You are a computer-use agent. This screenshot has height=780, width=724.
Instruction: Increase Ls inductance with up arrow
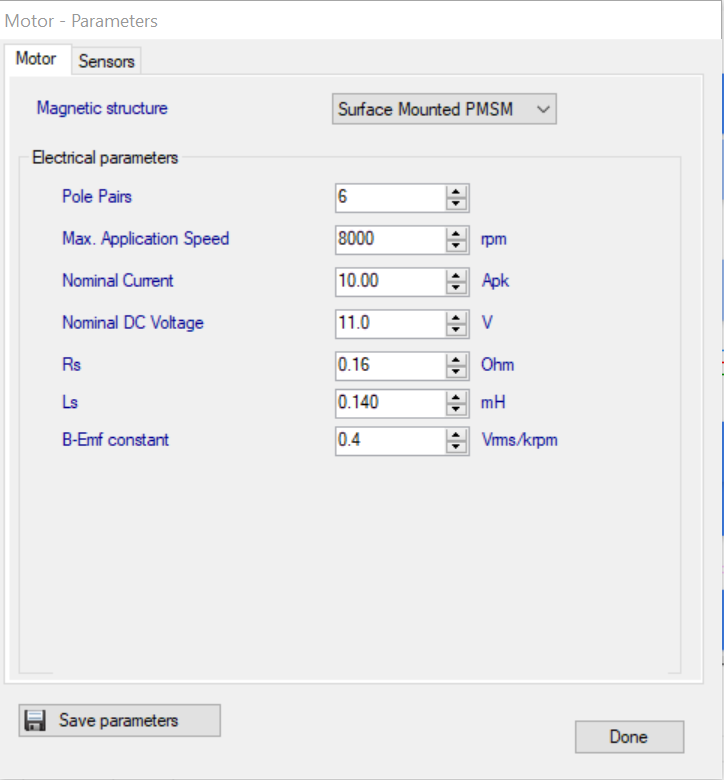click(x=457, y=397)
